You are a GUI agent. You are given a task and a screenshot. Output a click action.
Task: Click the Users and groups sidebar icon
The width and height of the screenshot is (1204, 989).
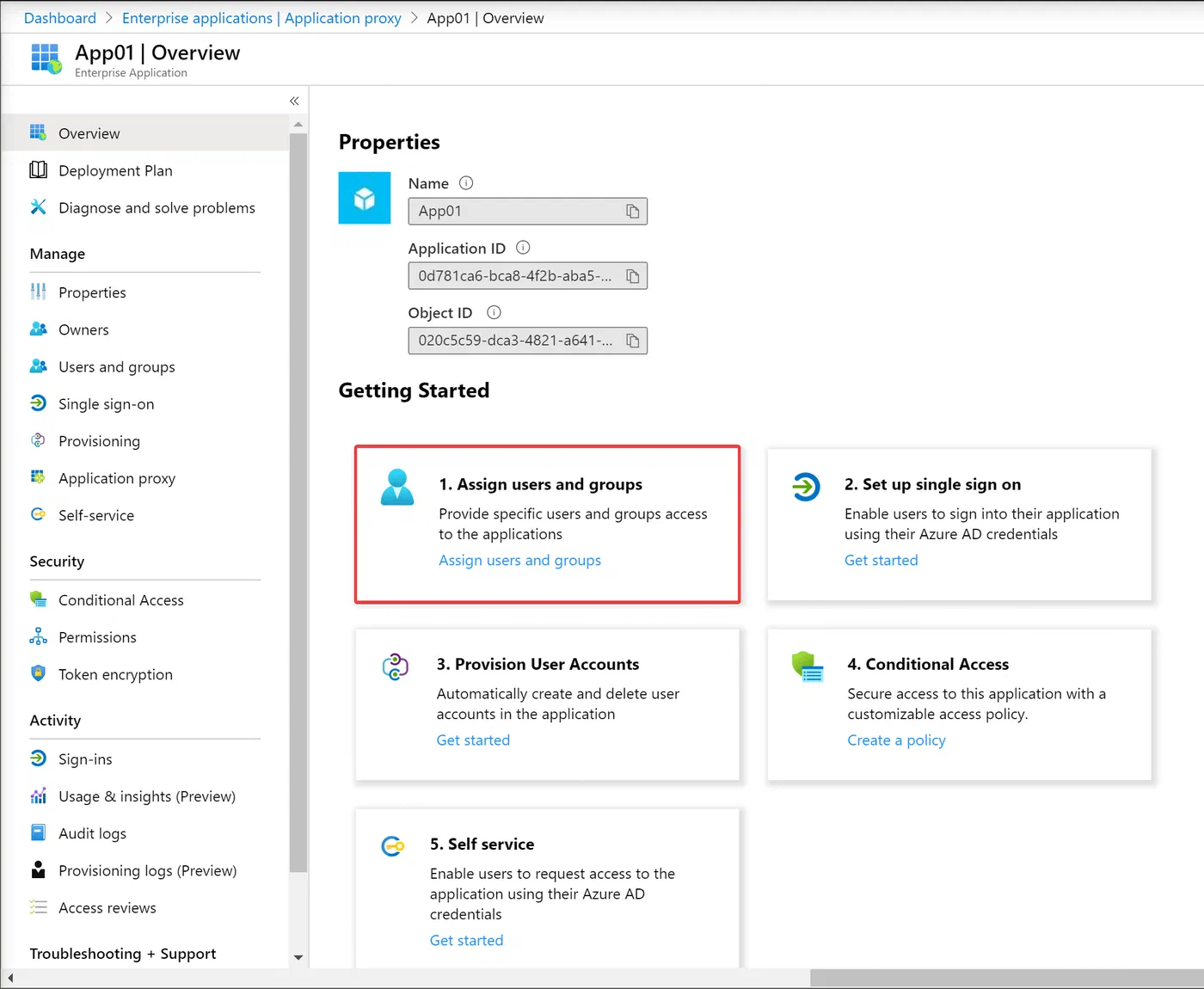pos(38,365)
